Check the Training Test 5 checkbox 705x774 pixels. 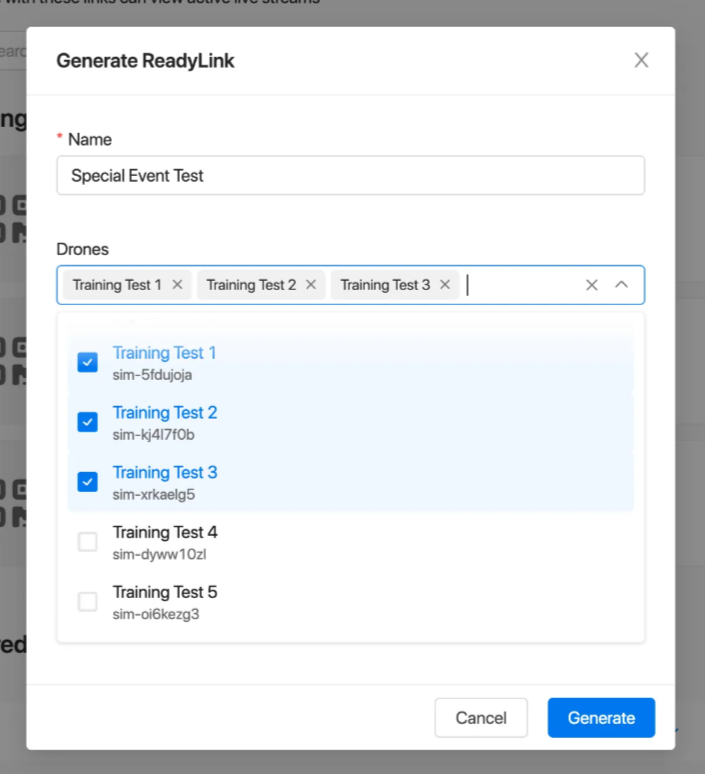coord(88,602)
